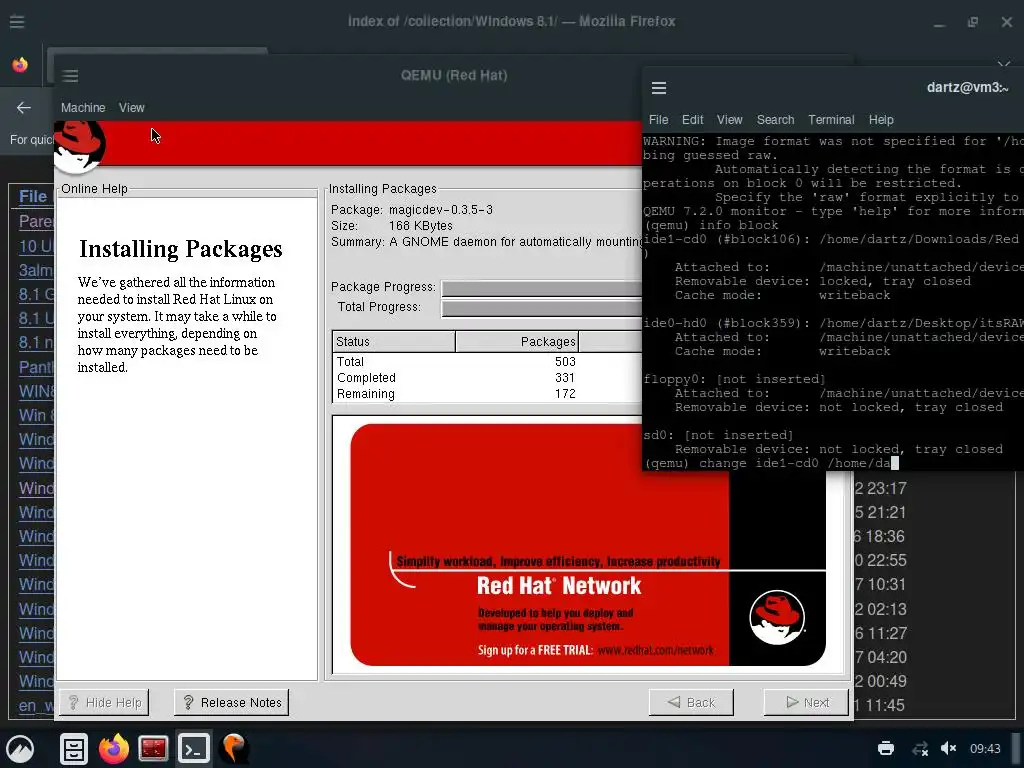
Task: Open the QEMU window hamburger menu
Action: 71,76
